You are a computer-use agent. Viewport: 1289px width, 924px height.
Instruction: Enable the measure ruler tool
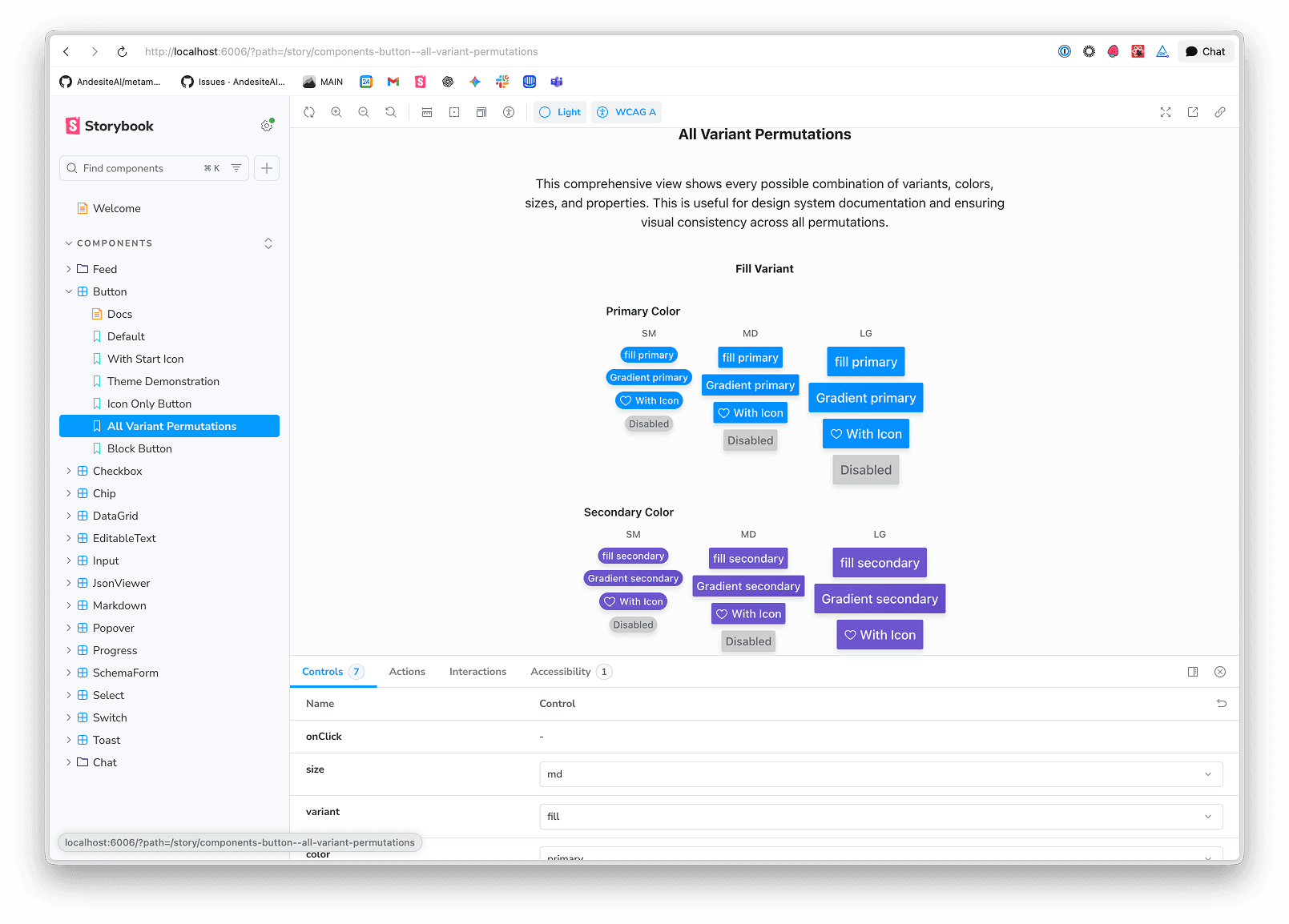click(427, 112)
